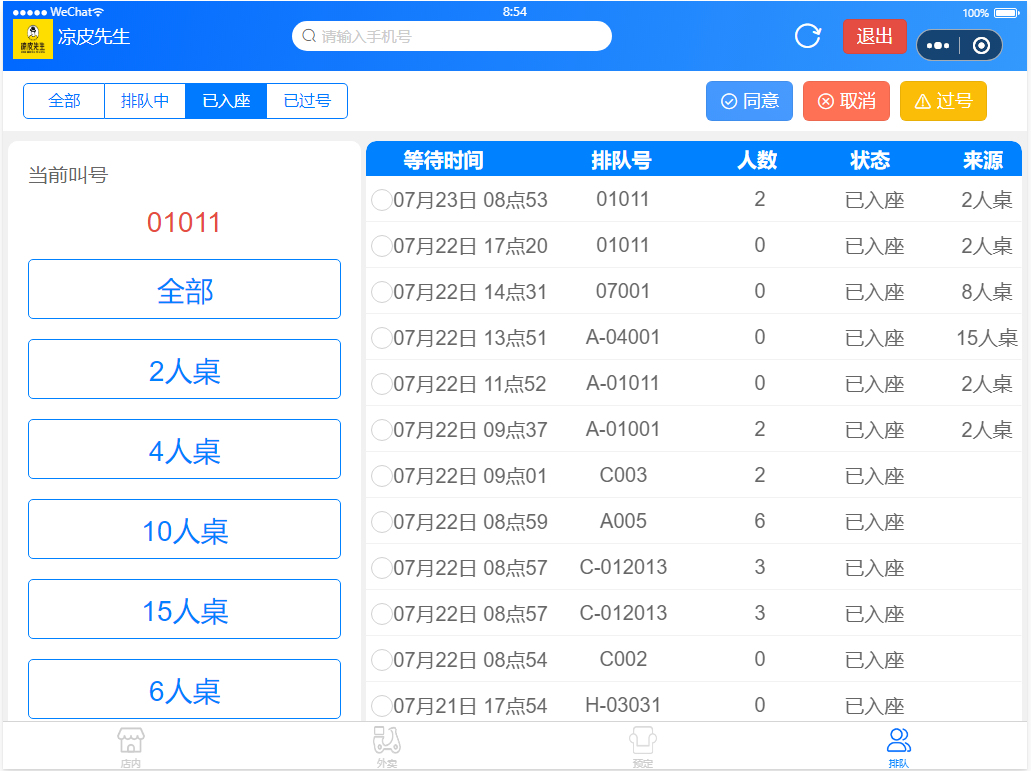Focus the phone number search field
Viewport: 1031px width, 771px height.
(452, 36)
